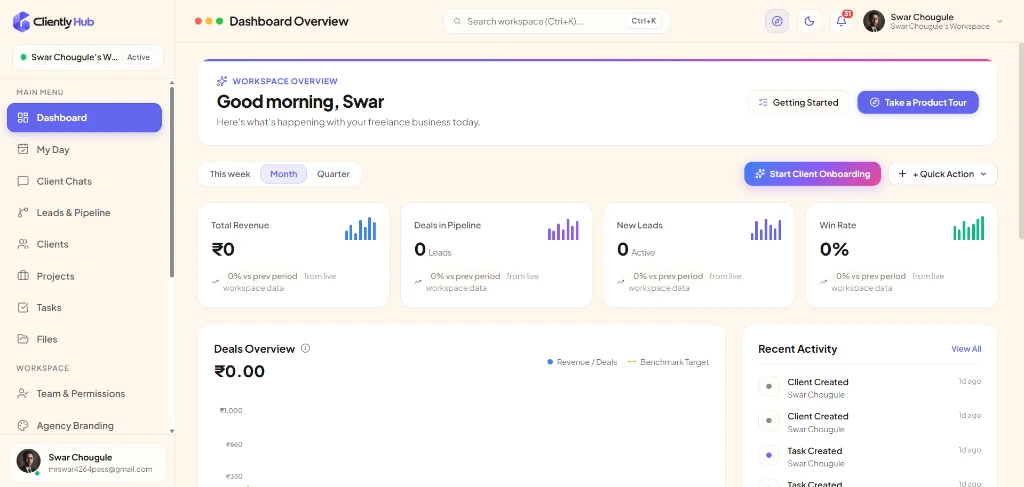This screenshot has width=1024, height=487.
Task: Click the Cliently Hub logo
Action: (54, 21)
